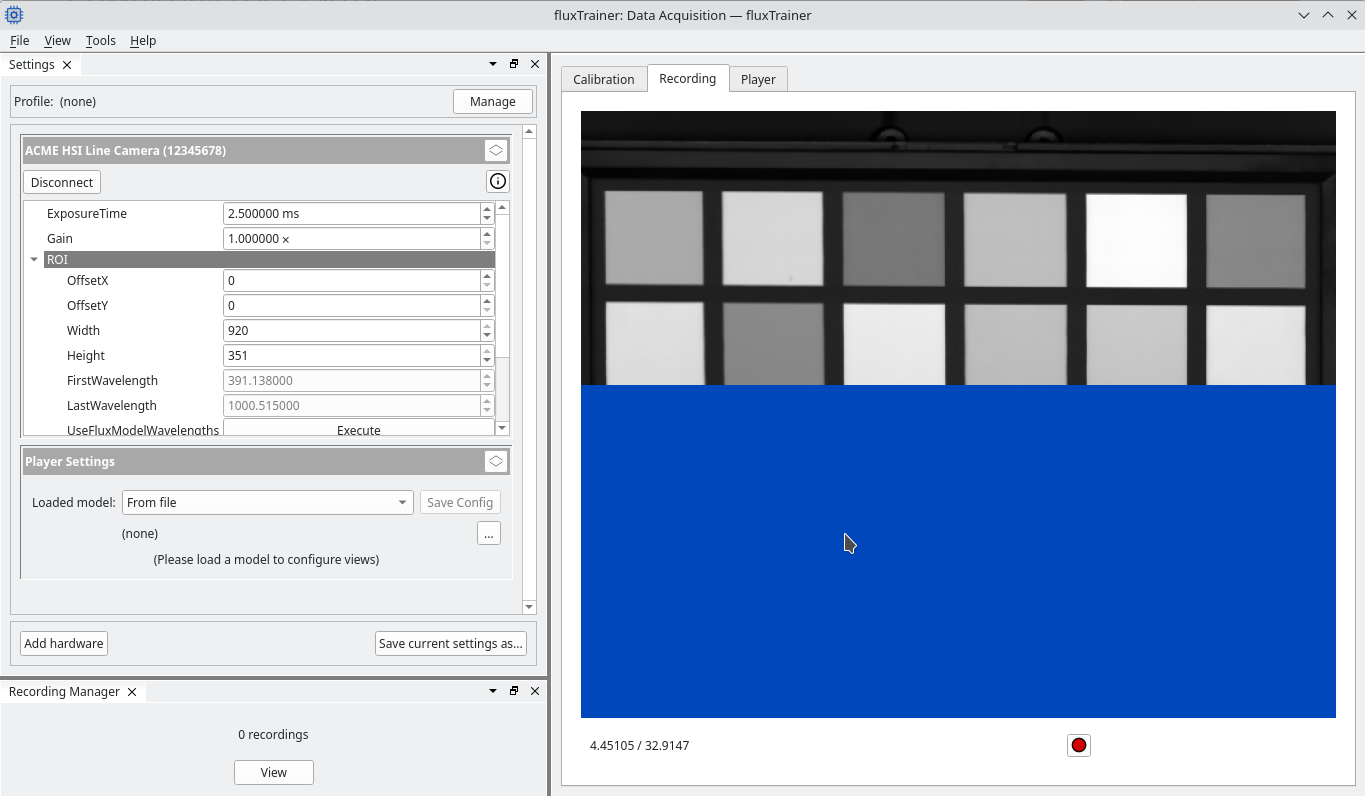Edit the Gain value field

[352, 238]
